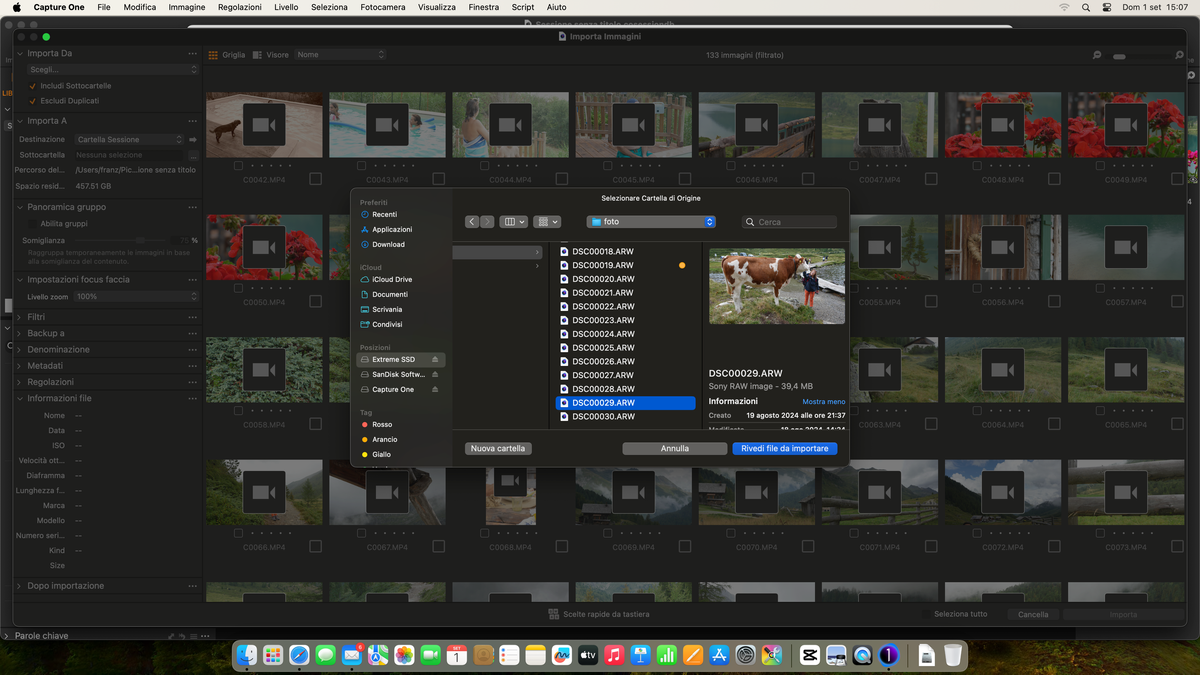
Task: Uncheck Includi Sottocartelle
Action: (x=33, y=86)
